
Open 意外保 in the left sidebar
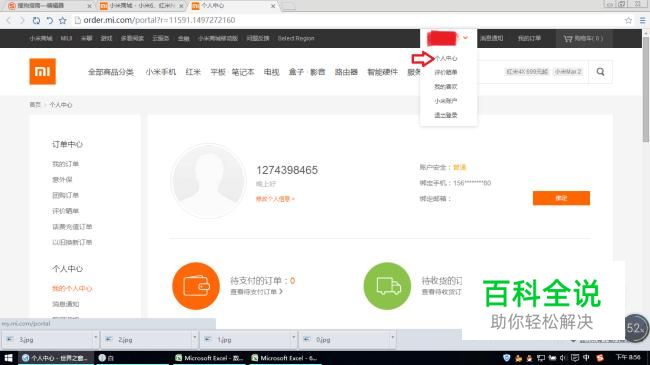pyautogui.click(x=62, y=180)
